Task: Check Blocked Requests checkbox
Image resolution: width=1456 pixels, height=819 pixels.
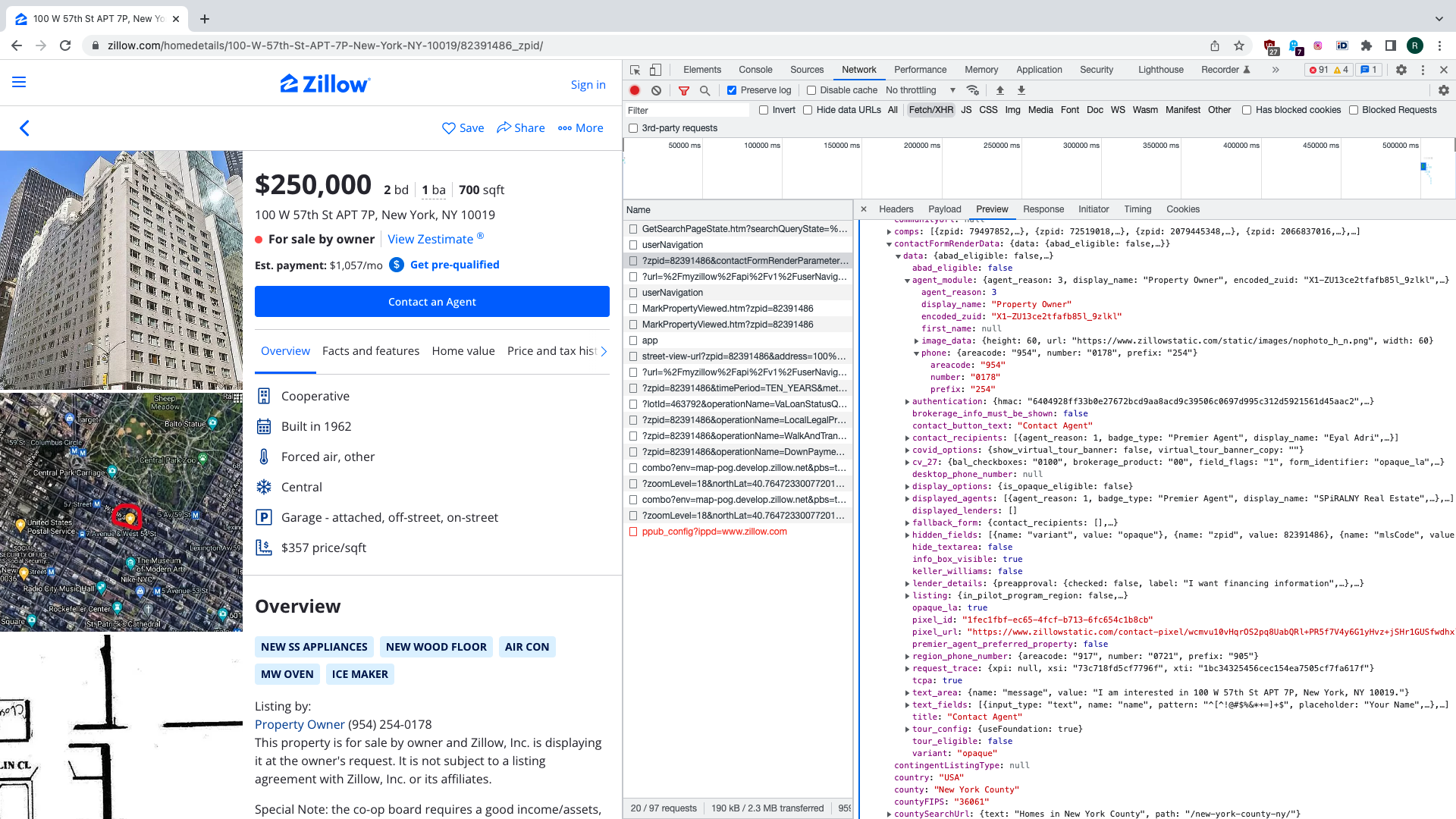Action: (x=1354, y=110)
